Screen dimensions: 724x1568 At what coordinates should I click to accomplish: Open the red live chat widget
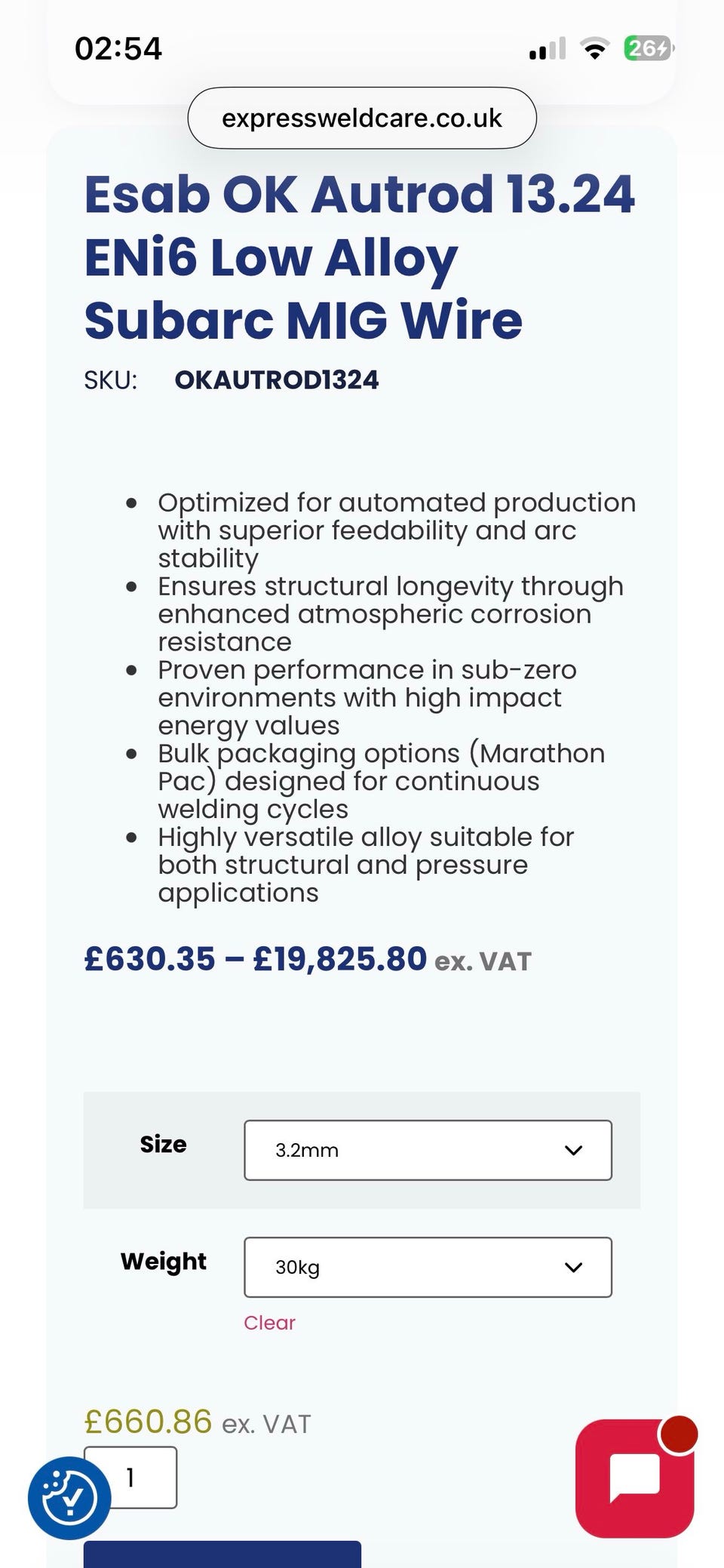[x=634, y=1477]
